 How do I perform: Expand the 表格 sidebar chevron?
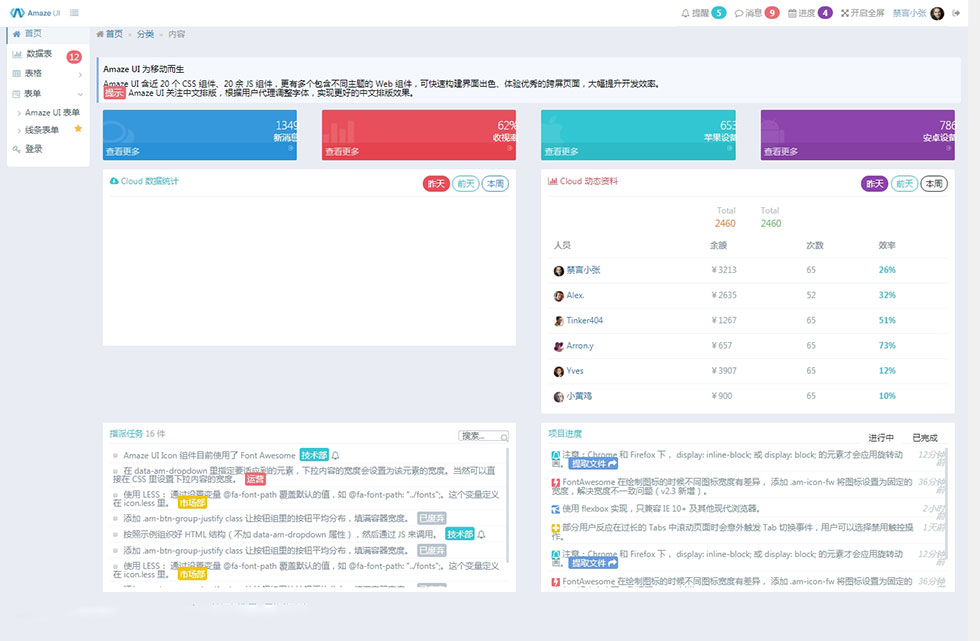[x=80, y=75]
